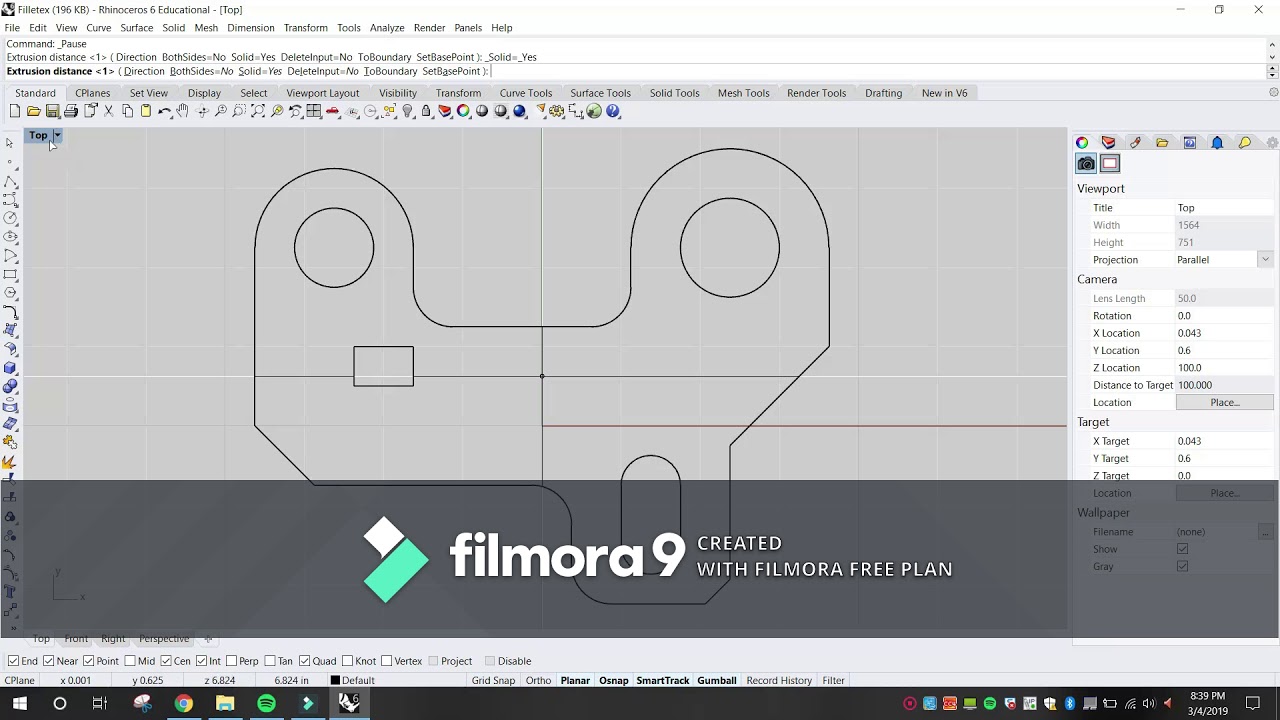Click the Place button for Camera Location
The width and height of the screenshot is (1280, 720).
click(x=1224, y=402)
